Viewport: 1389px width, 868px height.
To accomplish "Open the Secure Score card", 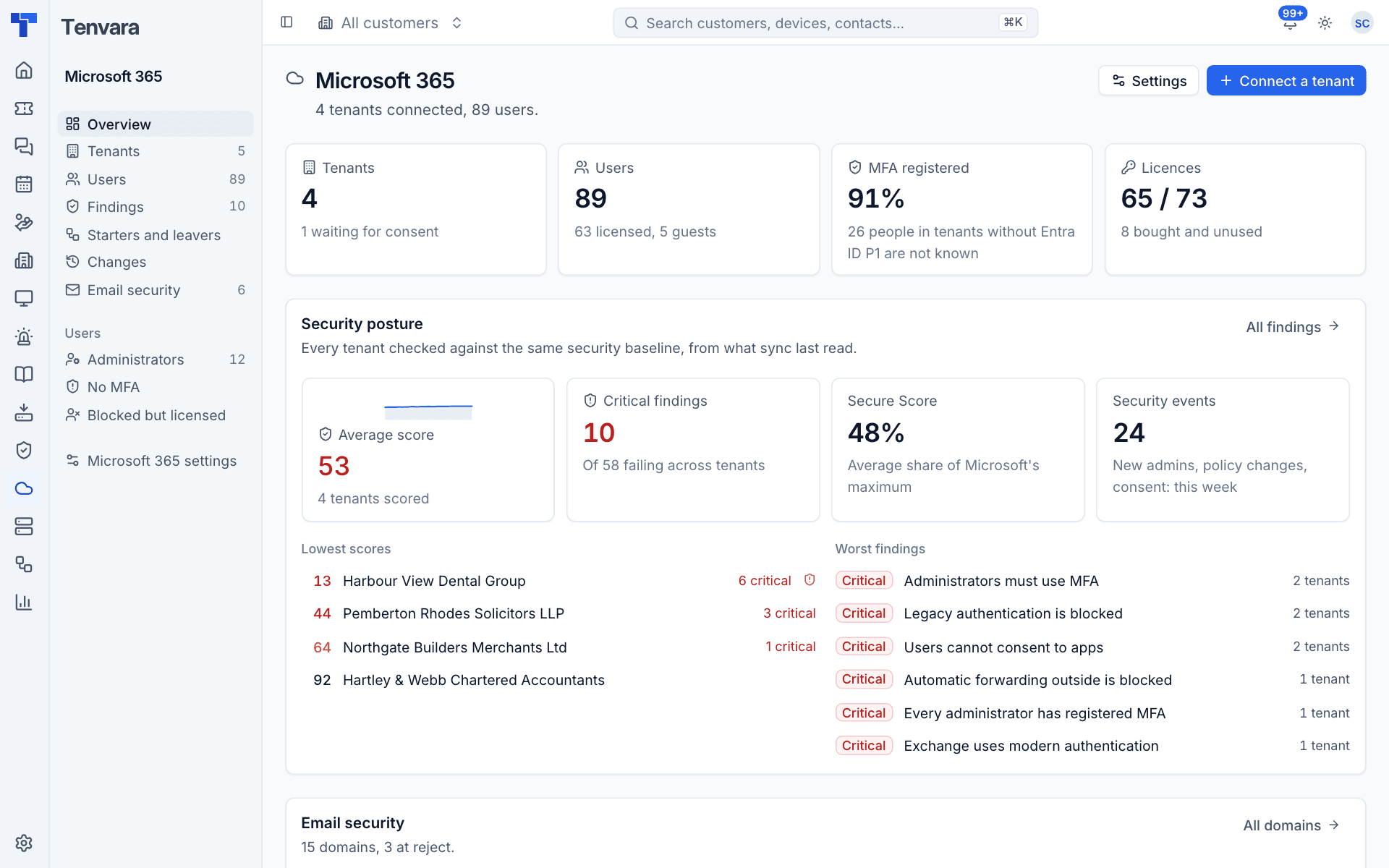I will pyautogui.click(x=958, y=449).
